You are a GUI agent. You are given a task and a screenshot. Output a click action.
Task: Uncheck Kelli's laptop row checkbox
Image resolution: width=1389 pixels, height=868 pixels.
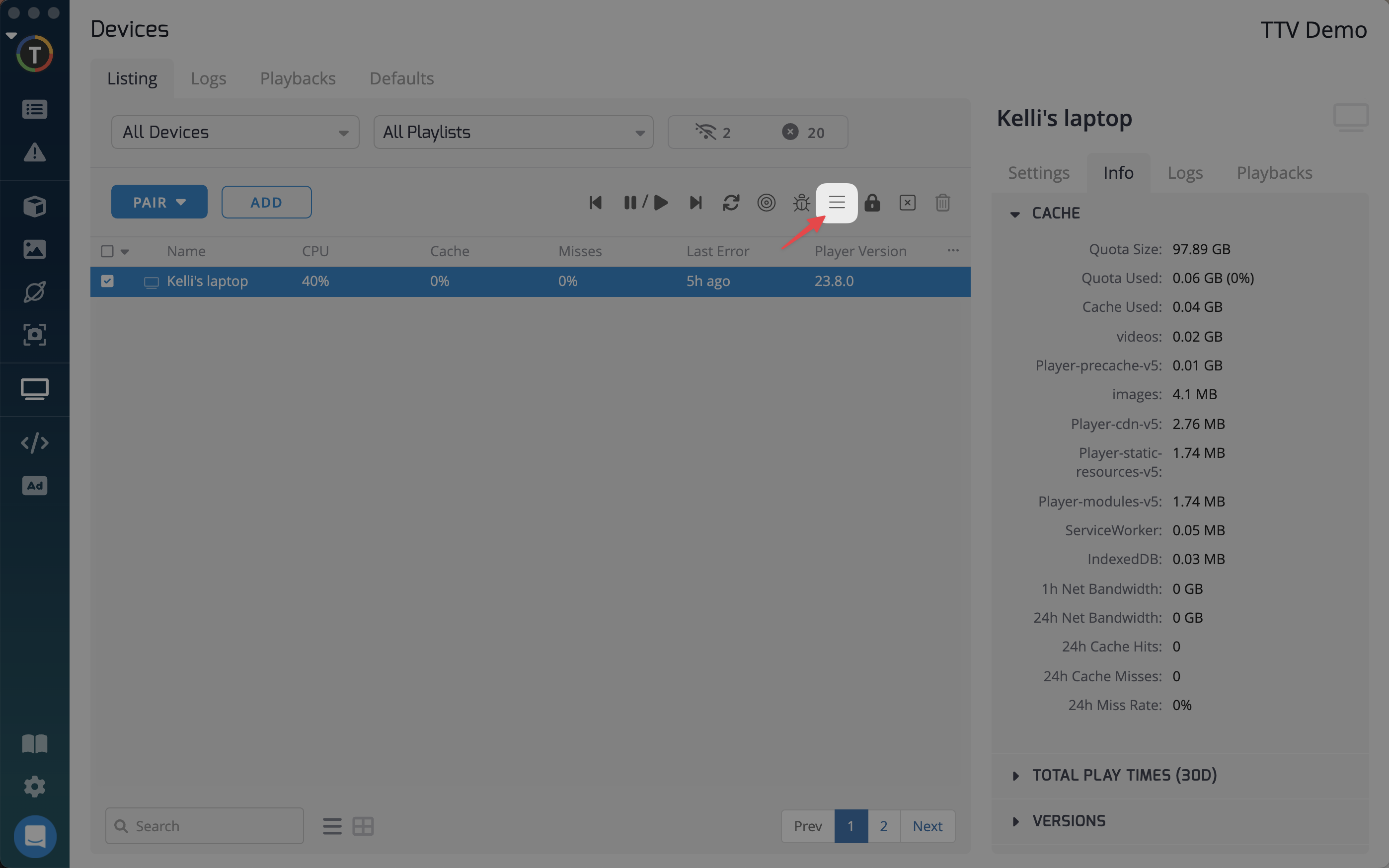(x=107, y=281)
